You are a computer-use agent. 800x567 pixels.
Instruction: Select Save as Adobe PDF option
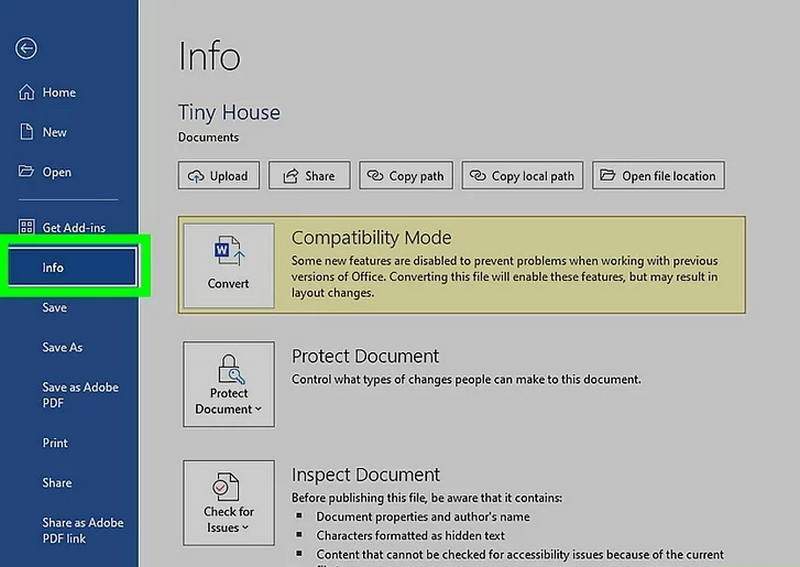tap(80, 395)
